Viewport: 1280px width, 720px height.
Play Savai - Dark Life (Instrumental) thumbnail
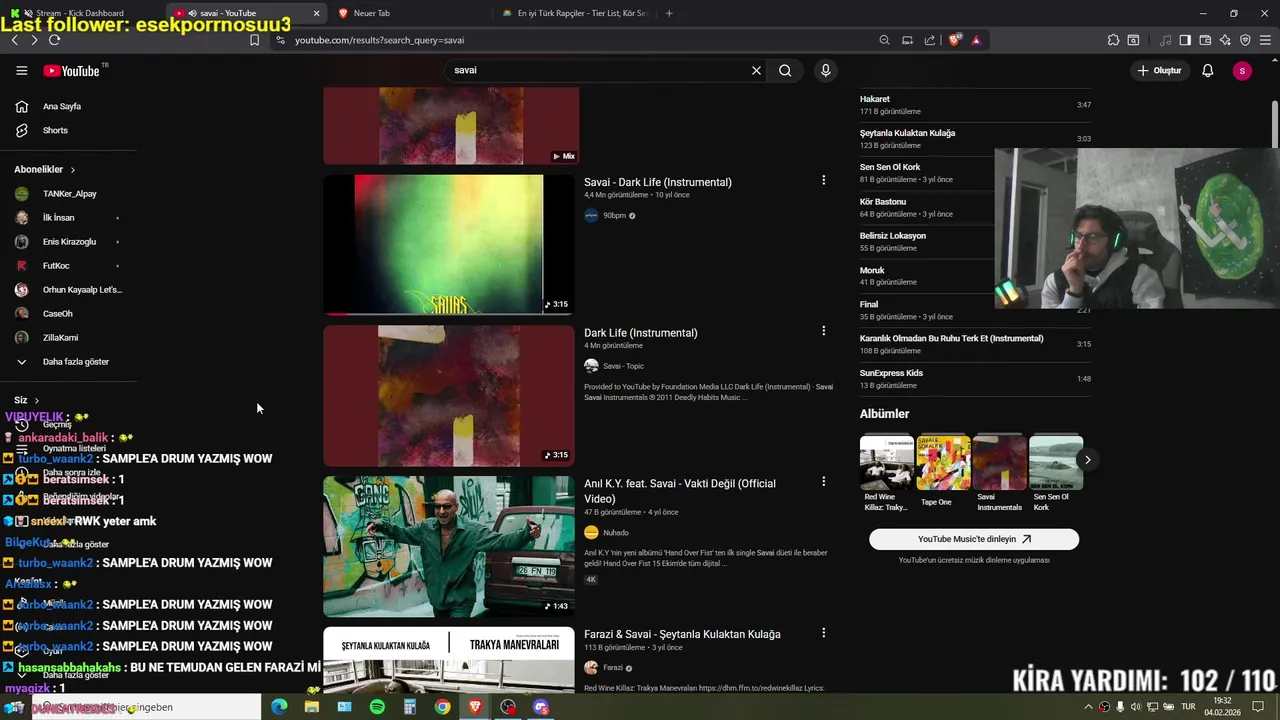pyautogui.click(x=449, y=245)
